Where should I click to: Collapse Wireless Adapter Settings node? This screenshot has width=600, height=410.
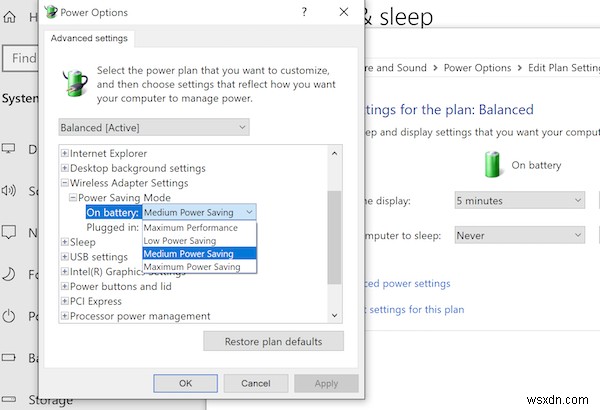click(x=65, y=183)
